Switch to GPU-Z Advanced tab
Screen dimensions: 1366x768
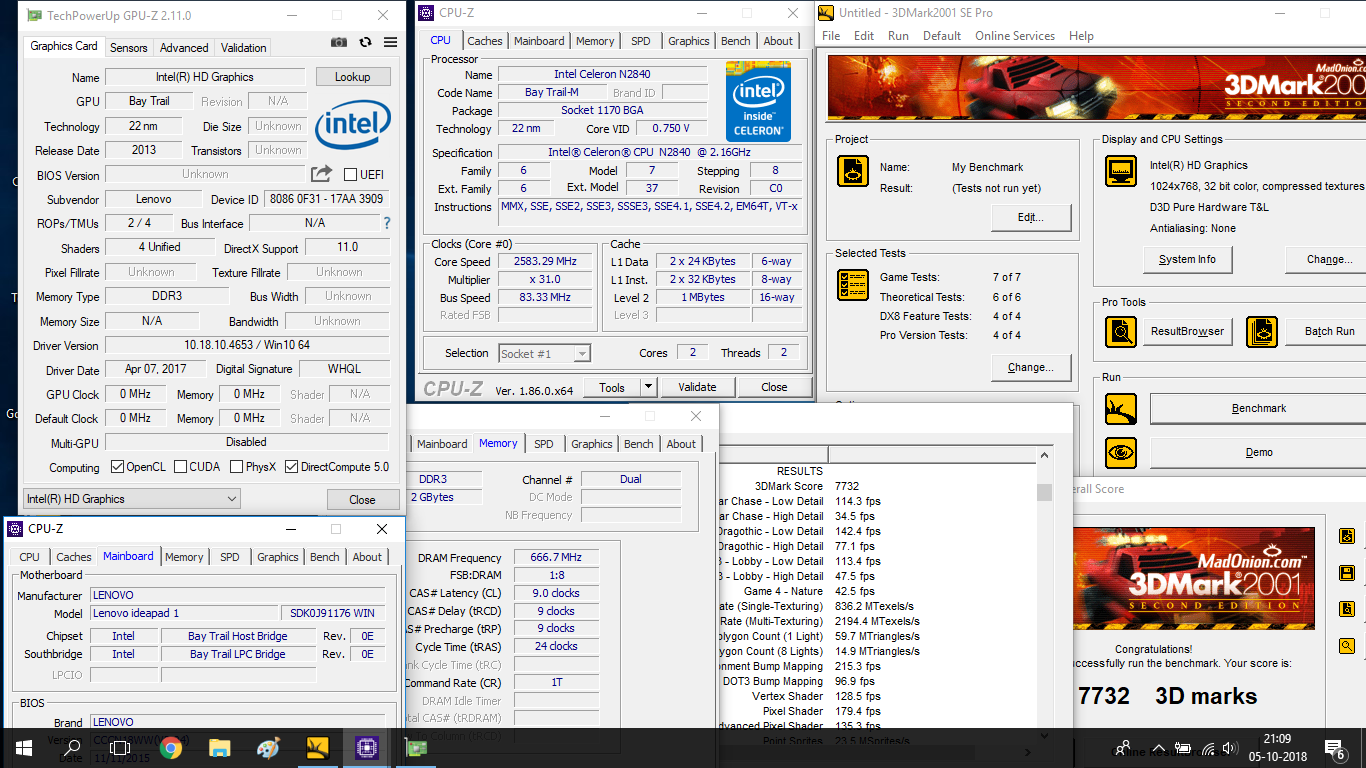pyautogui.click(x=184, y=48)
